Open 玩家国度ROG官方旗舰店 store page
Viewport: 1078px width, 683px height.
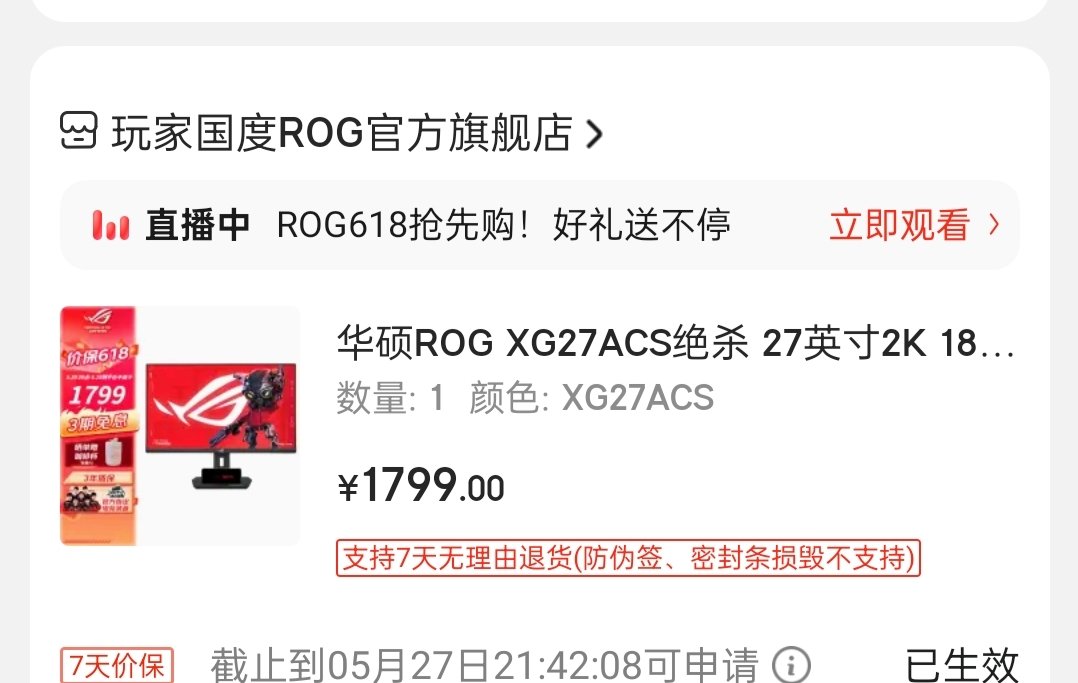click(342, 133)
